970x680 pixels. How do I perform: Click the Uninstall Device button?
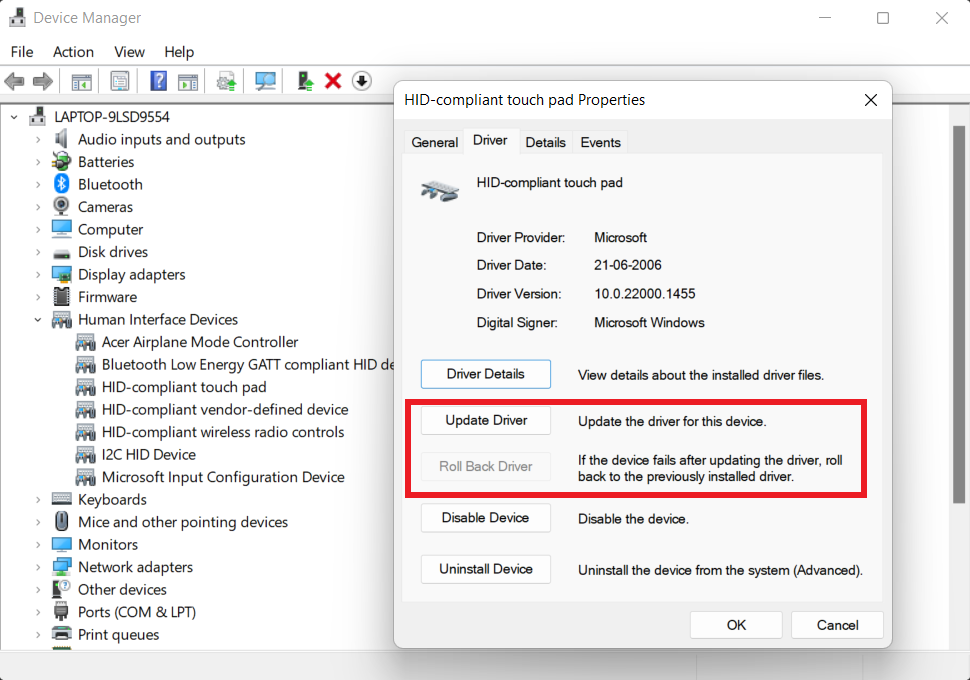point(486,569)
